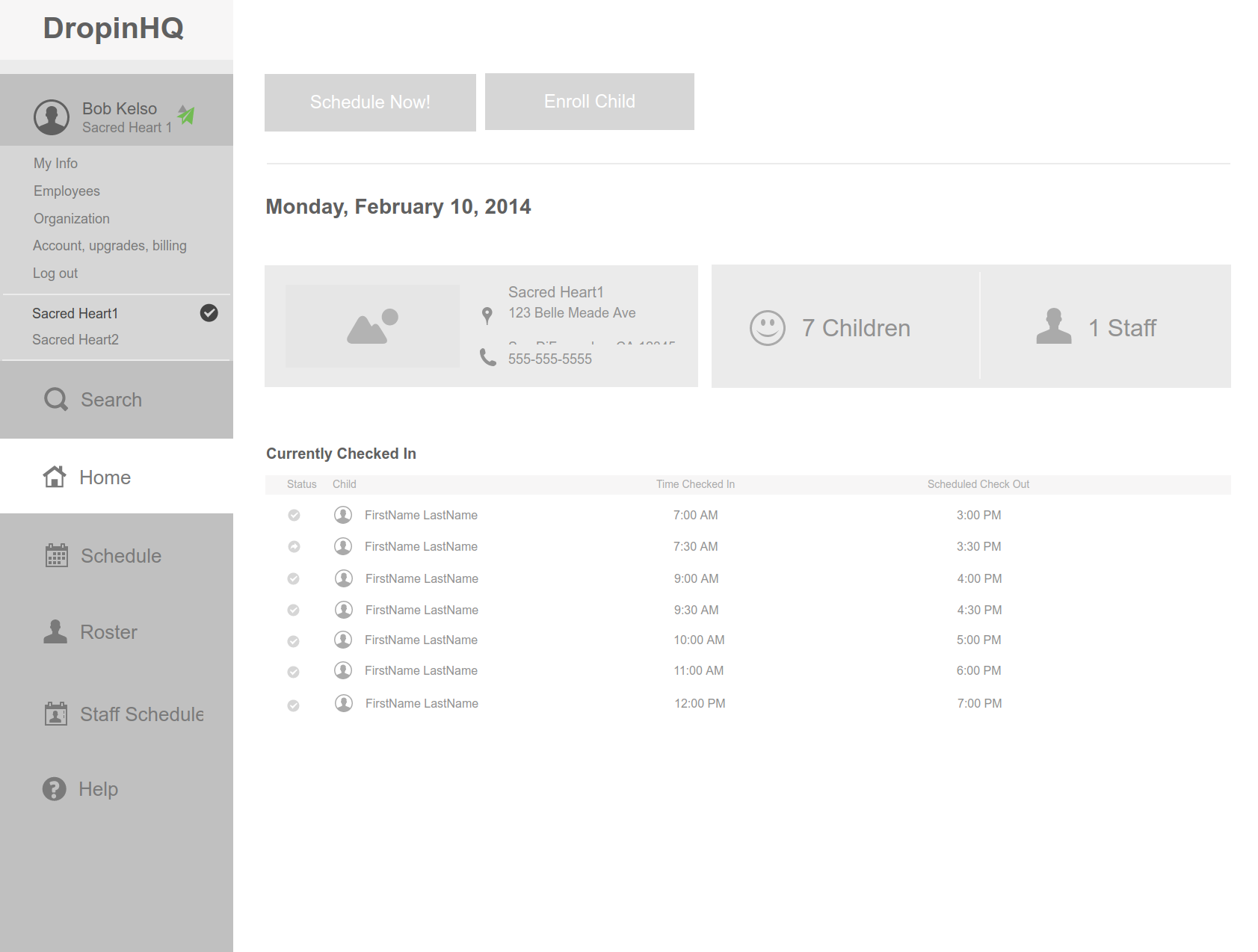Click FirstName LastName in 7:00 AM row
The width and height of the screenshot is (1258, 952).
(421, 515)
